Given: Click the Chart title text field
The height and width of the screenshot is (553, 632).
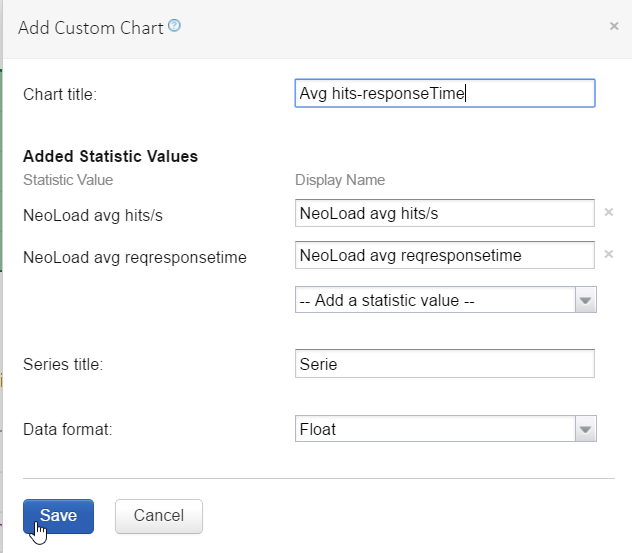Looking at the screenshot, I should (x=445, y=93).
